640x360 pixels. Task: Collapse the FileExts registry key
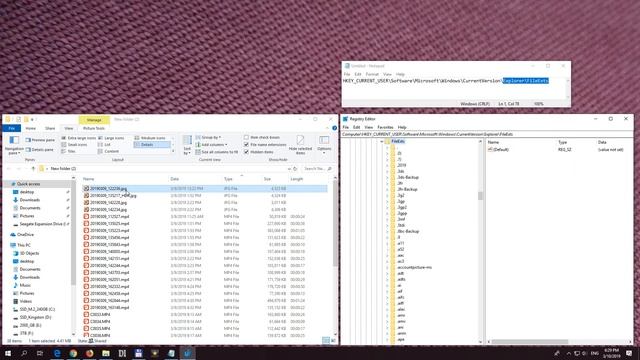pos(382,141)
